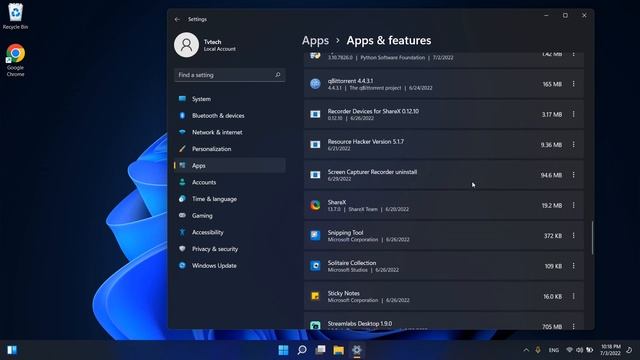The height and width of the screenshot is (360, 640).
Task: Open Accessibility settings
Action: tap(230, 232)
